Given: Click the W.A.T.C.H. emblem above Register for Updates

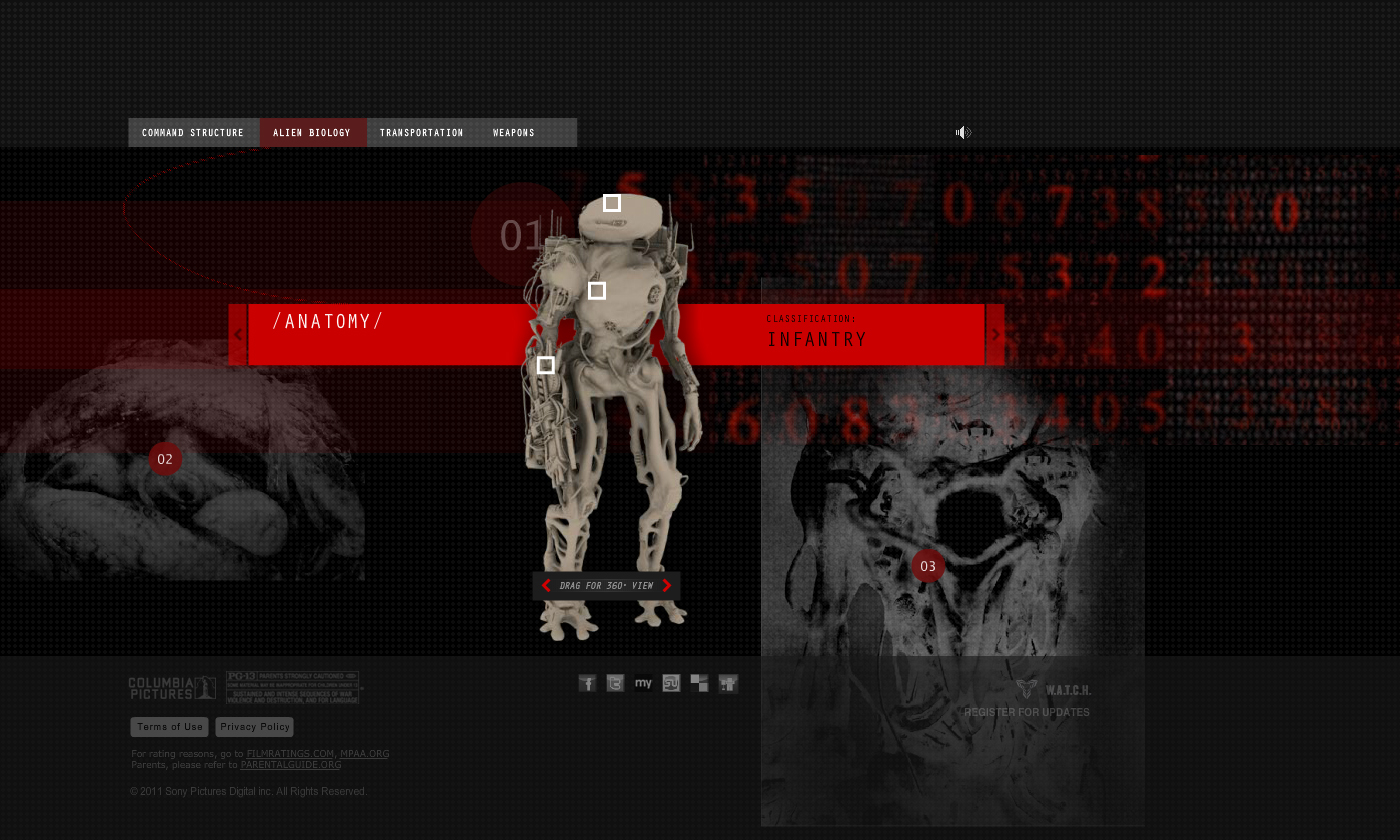Looking at the screenshot, I should pos(1026,688).
